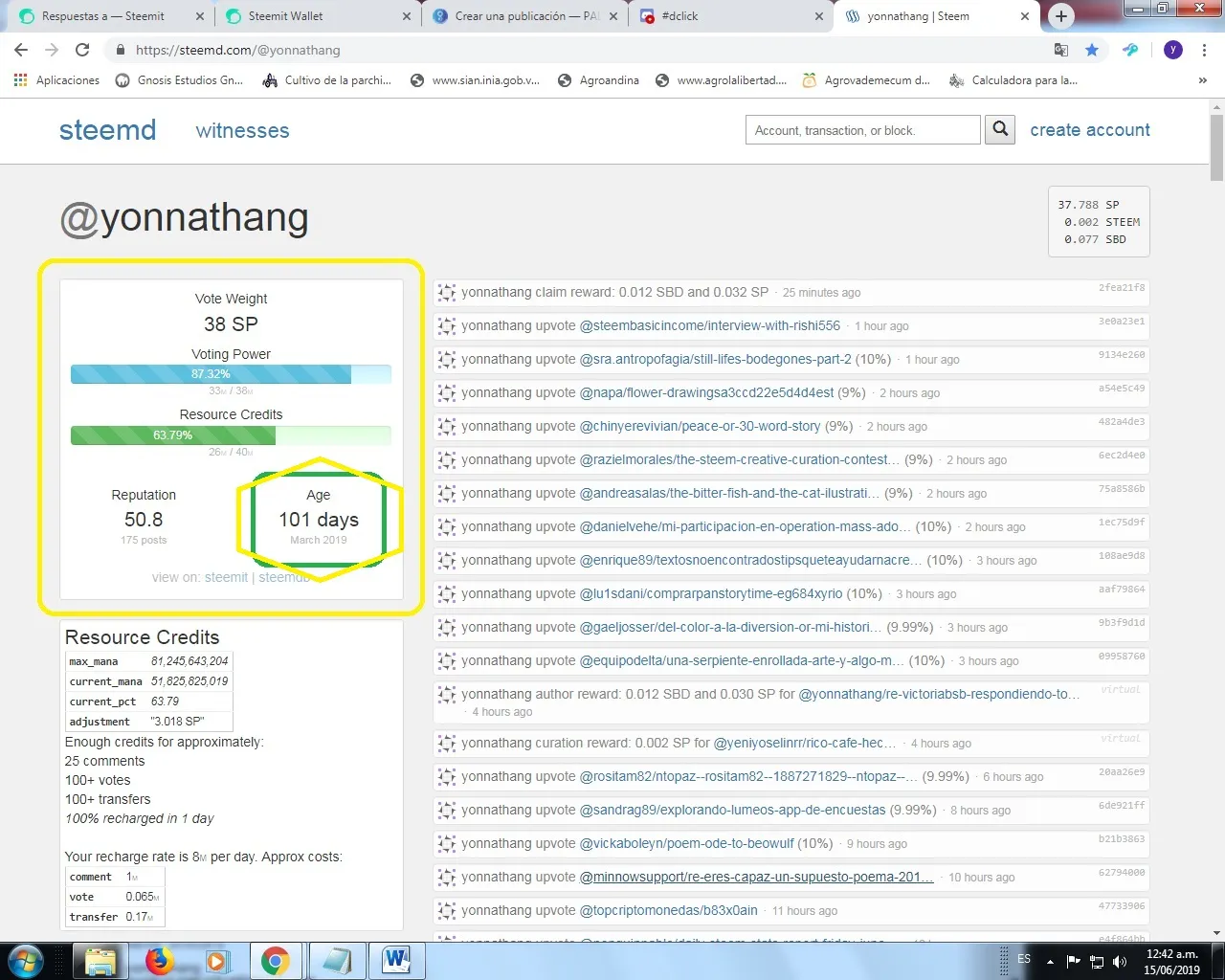Launch Firefox from the taskbar
This screenshot has width=1225, height=980.
(x=160, y=960)
